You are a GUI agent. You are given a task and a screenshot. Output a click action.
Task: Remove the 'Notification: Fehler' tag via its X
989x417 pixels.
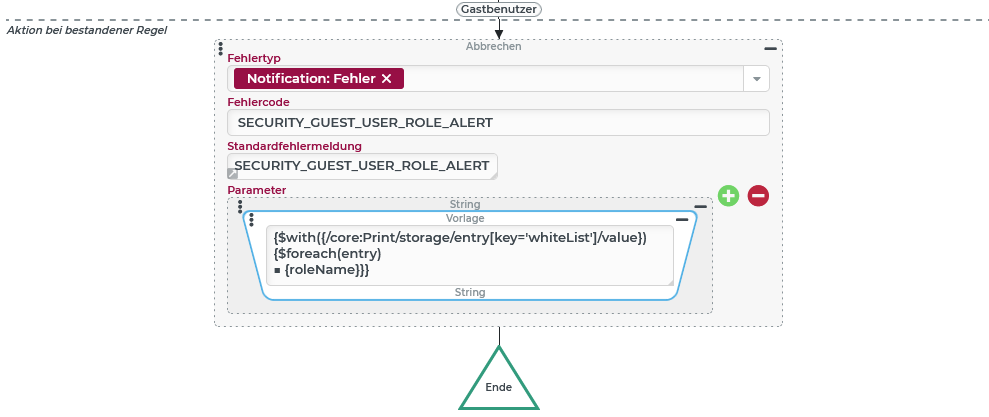(387, 79)
